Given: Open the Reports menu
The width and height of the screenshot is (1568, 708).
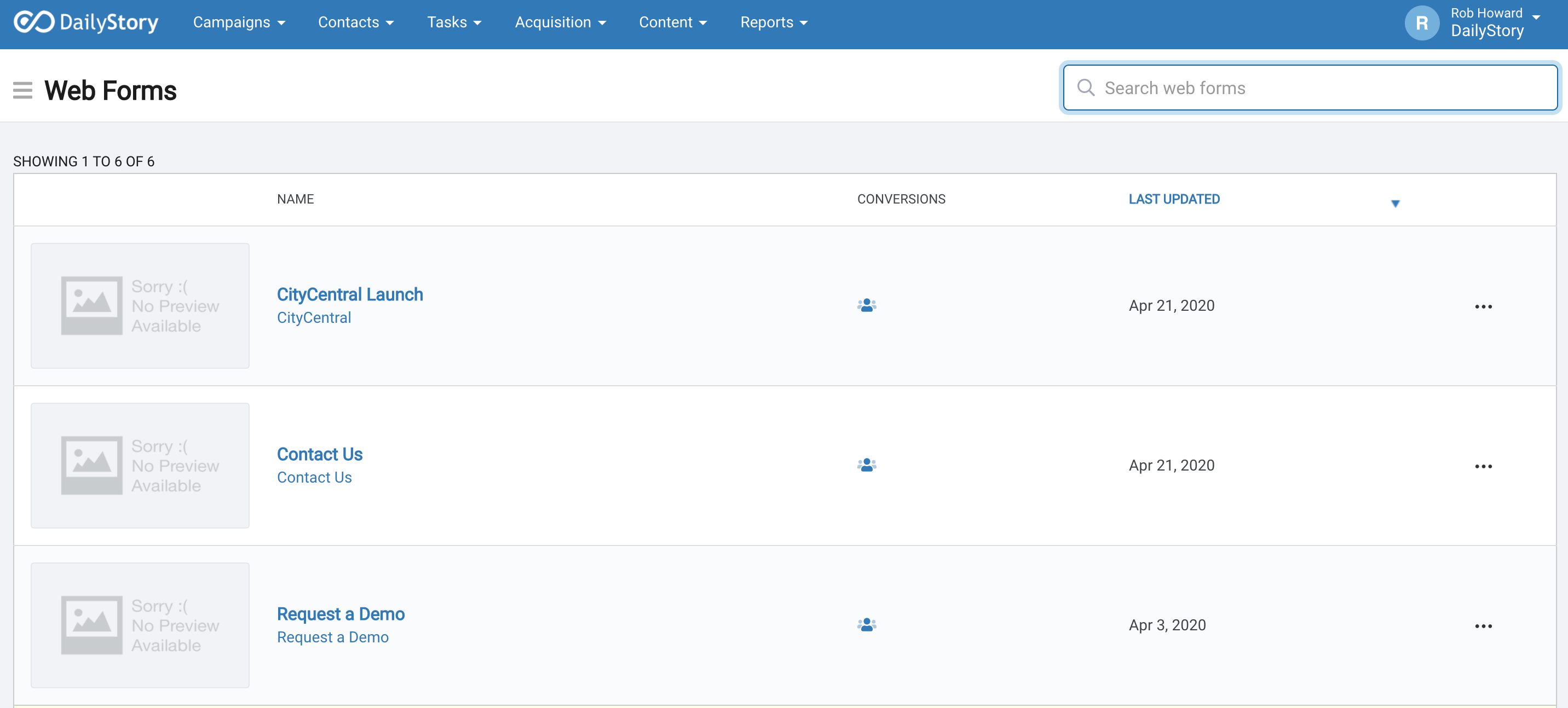Looking at the screenshot, I should [774, 22].
